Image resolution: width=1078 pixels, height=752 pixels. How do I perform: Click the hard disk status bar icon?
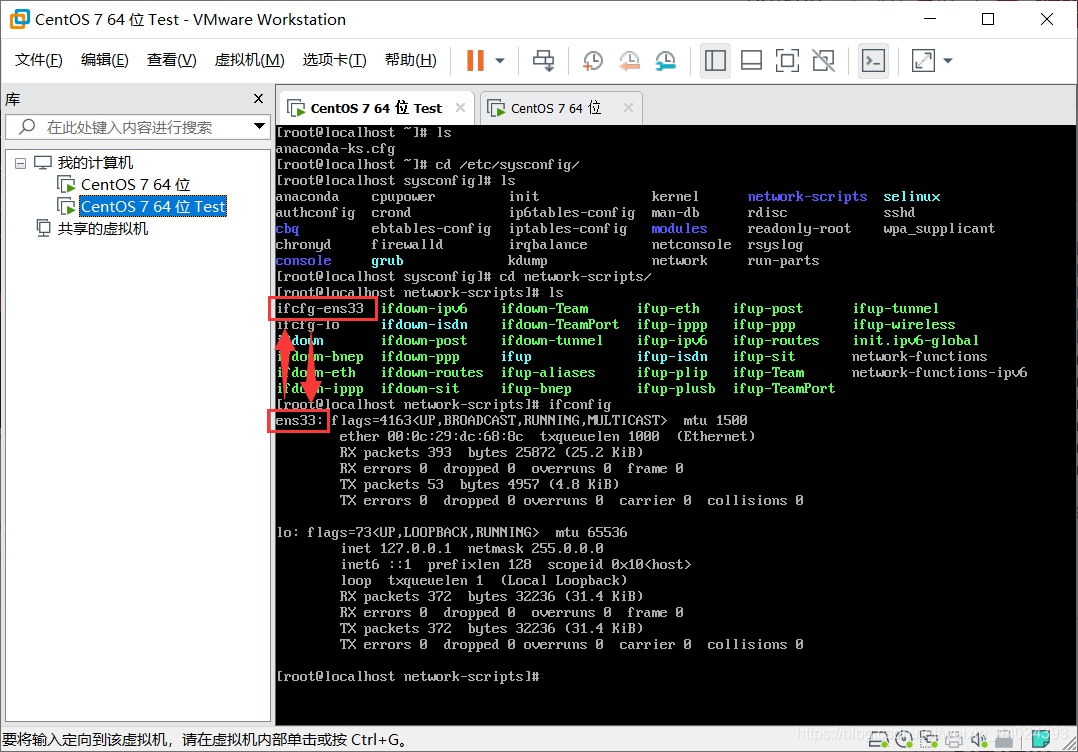click(x=878, y=740)
